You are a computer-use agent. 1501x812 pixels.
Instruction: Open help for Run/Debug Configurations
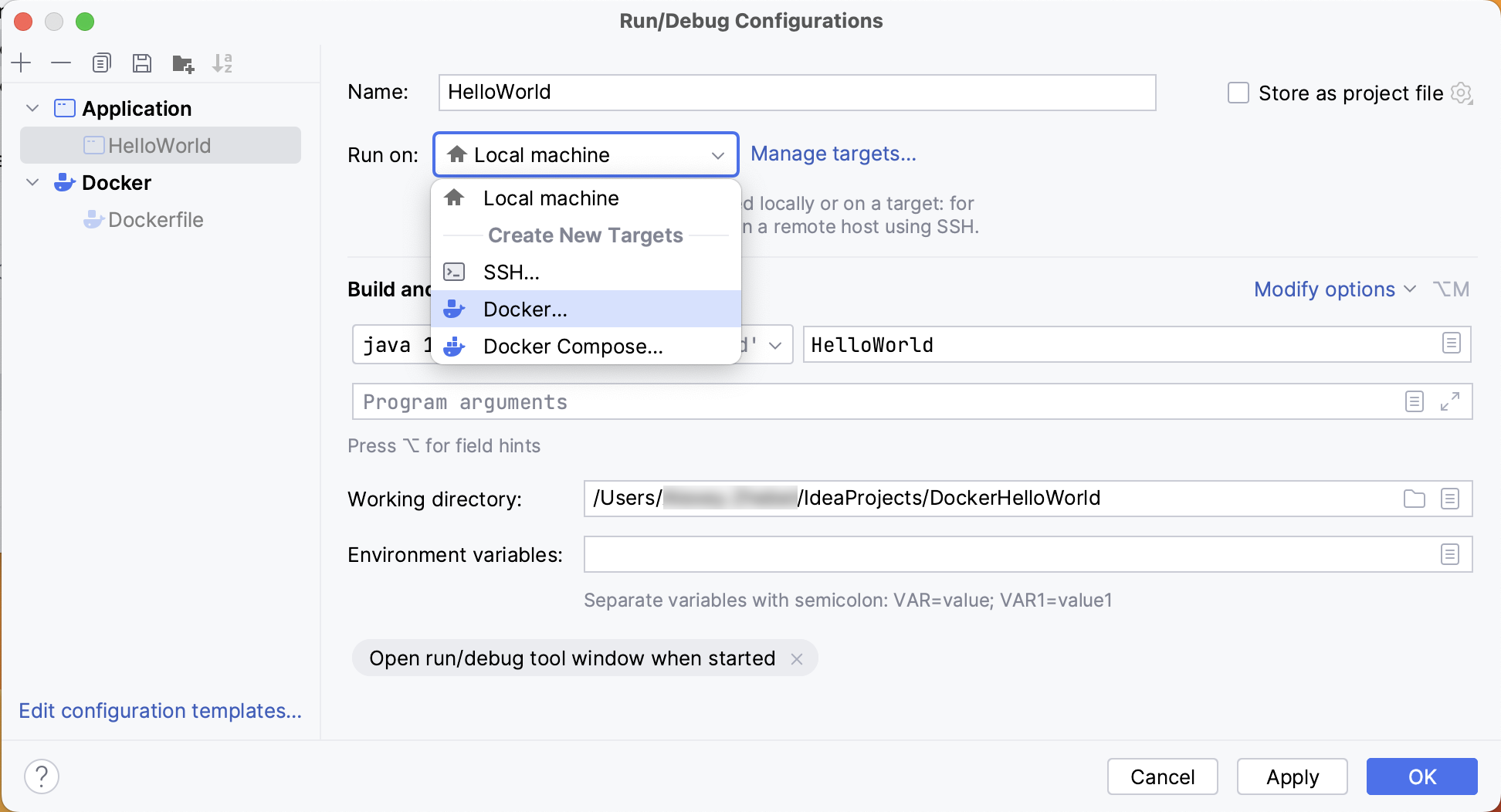tap(42, 776)
